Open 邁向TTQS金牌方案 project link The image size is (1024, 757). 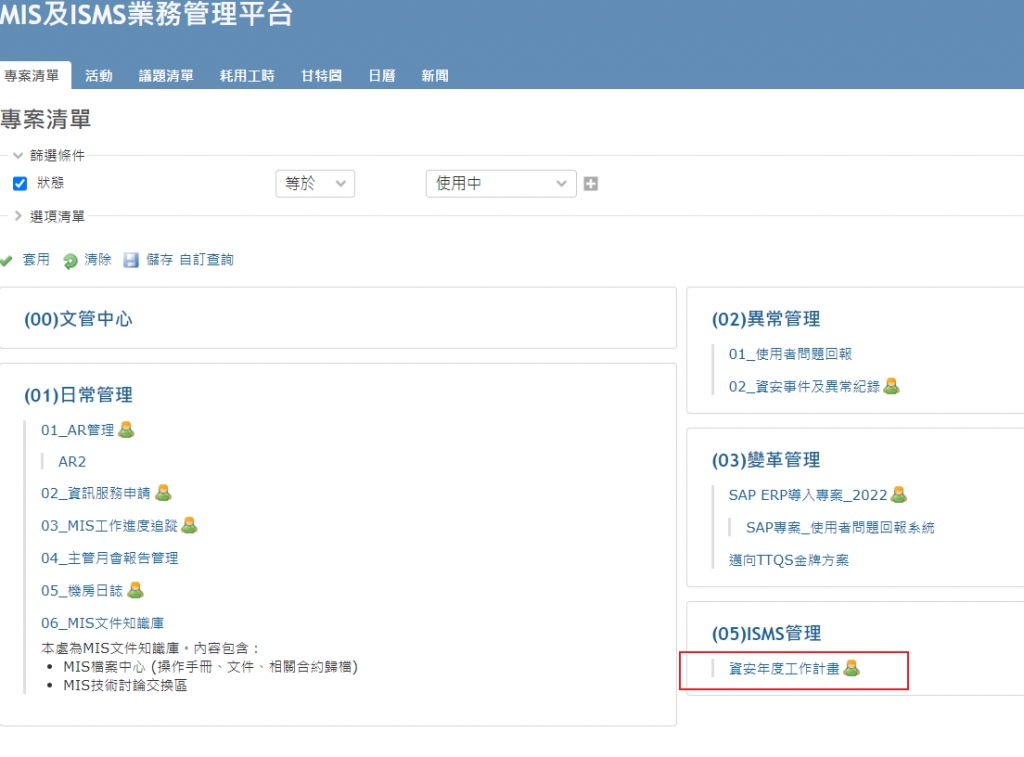click(788, 560)
